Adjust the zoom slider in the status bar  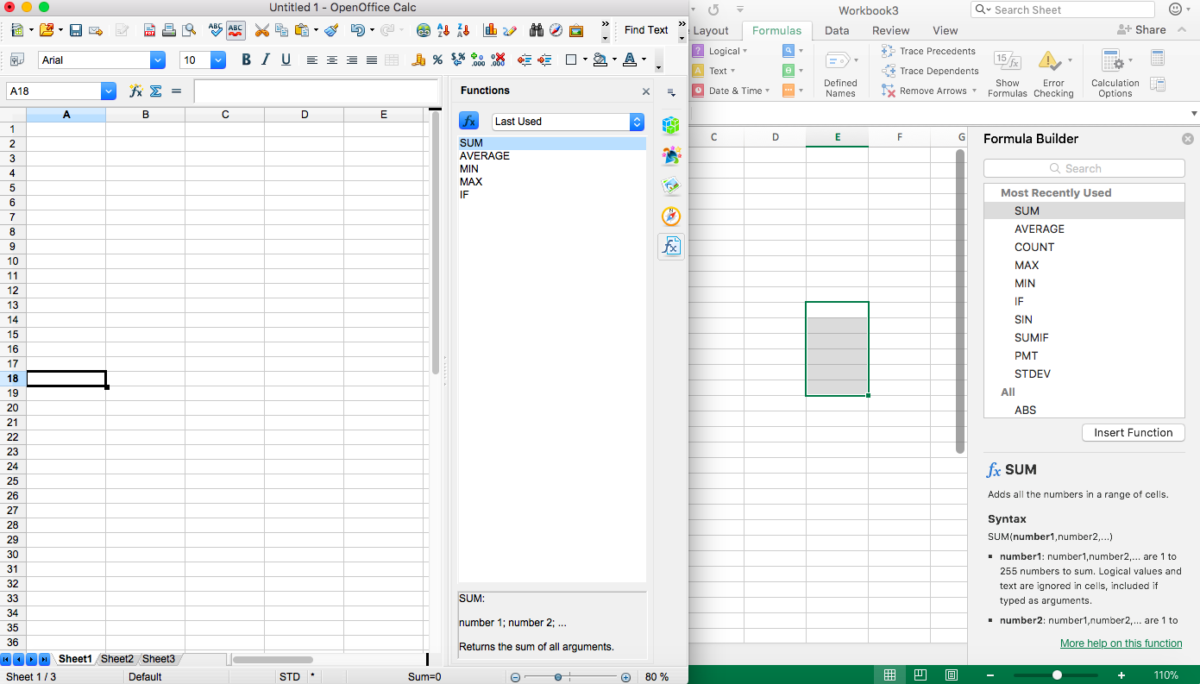(x=557, y=676)
